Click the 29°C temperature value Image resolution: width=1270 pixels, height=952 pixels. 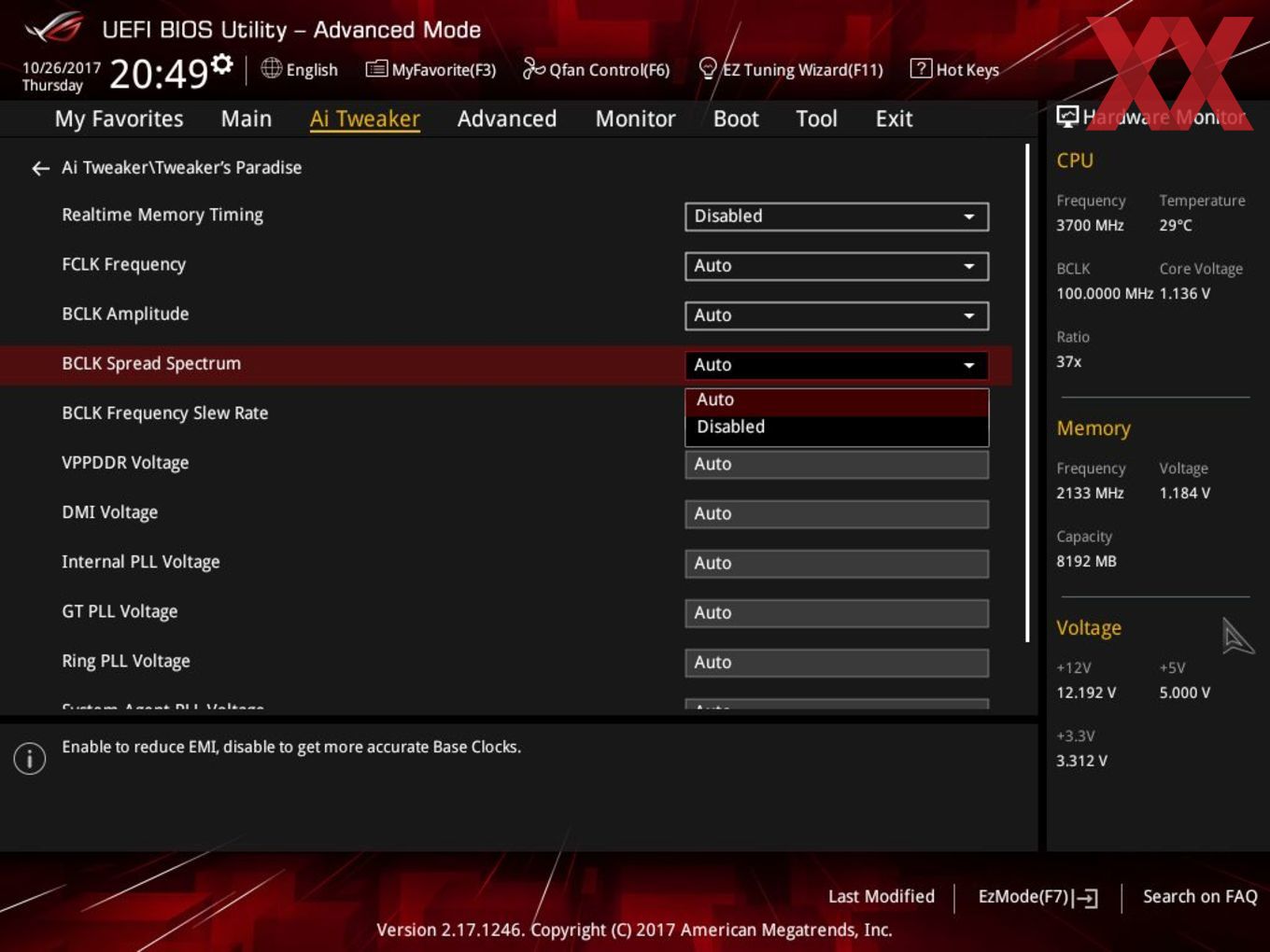(x=1176, y=226)
